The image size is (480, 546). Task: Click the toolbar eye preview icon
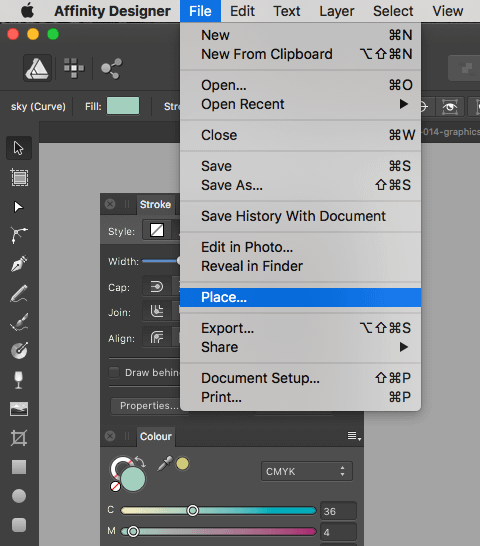click(450, 107)
